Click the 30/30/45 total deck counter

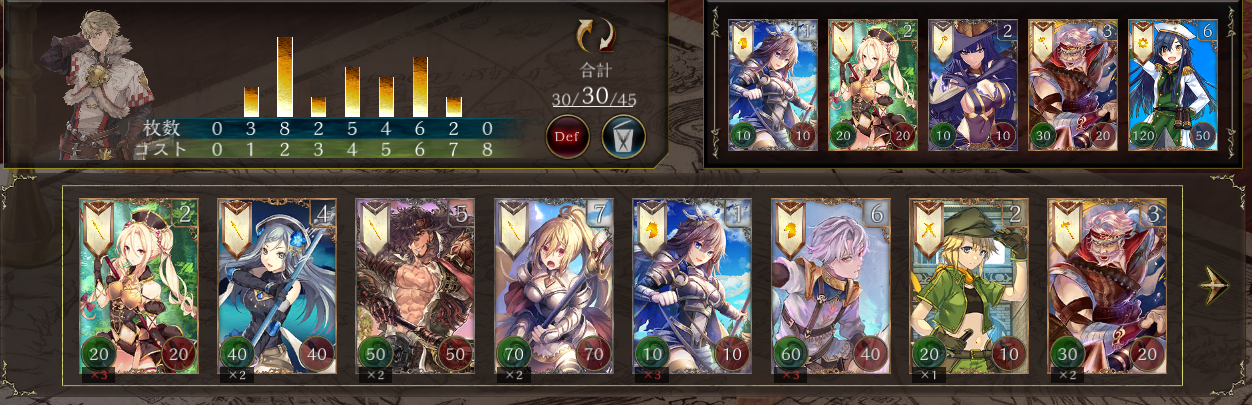pos(594,100)
